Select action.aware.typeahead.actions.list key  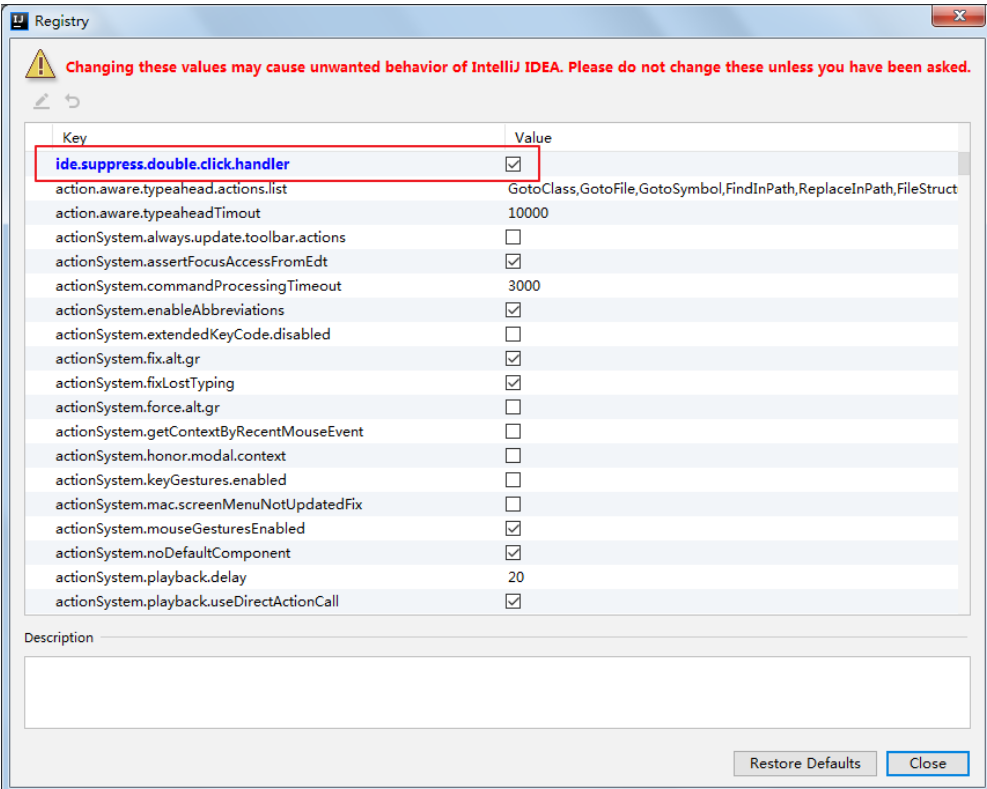point(171,189)
